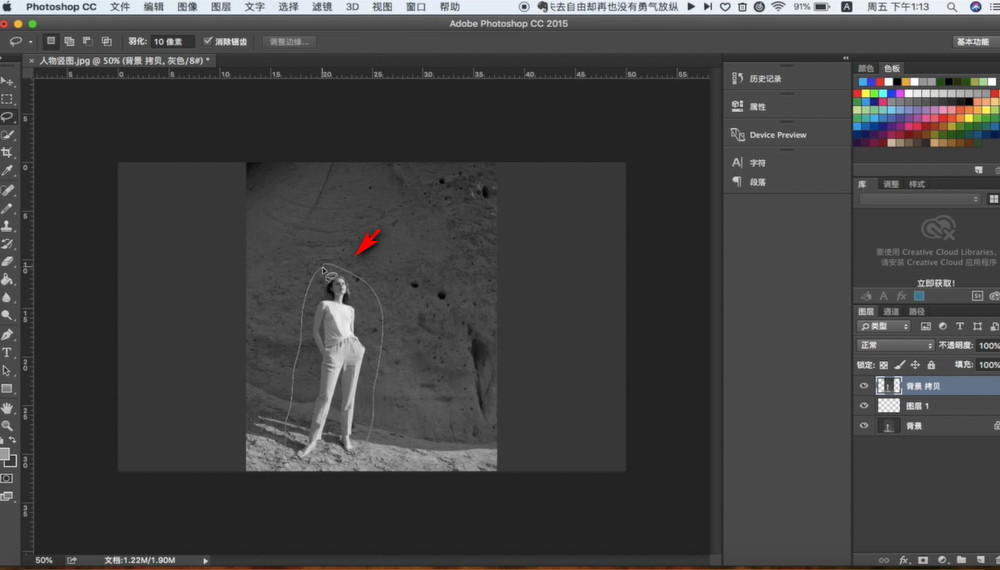Select the Dodge tool
Screen dimensions: 1000x570
click(7, 315)
